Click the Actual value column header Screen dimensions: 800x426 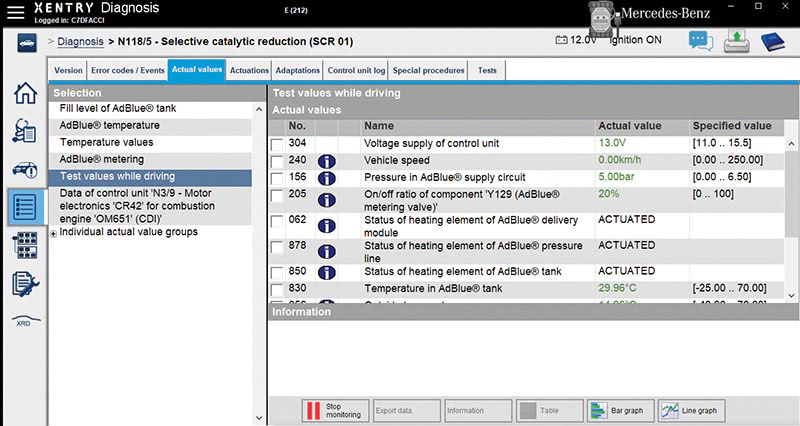[630, 126]
